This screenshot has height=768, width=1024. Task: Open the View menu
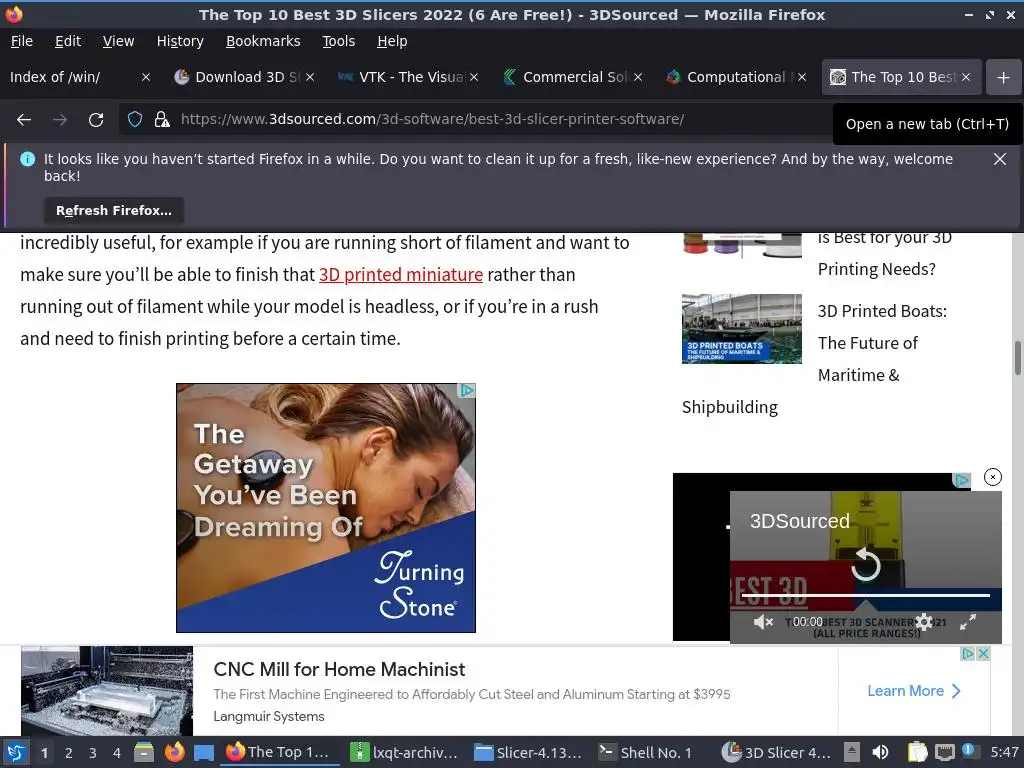point(118,41)
